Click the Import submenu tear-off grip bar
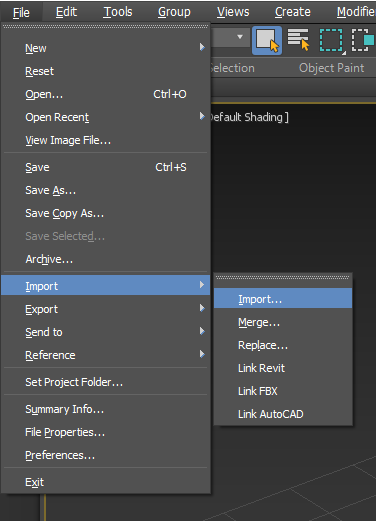Image resolution: width=376 pixels, height=521 pixels. (283, 277)
